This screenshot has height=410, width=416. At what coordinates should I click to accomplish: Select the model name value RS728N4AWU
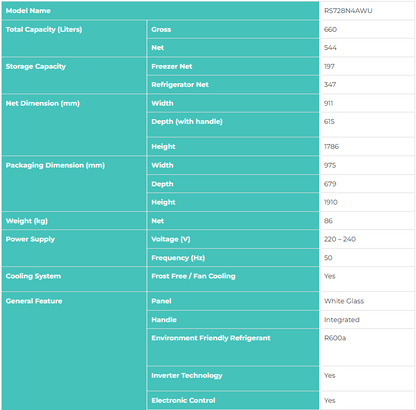[348, 11]
